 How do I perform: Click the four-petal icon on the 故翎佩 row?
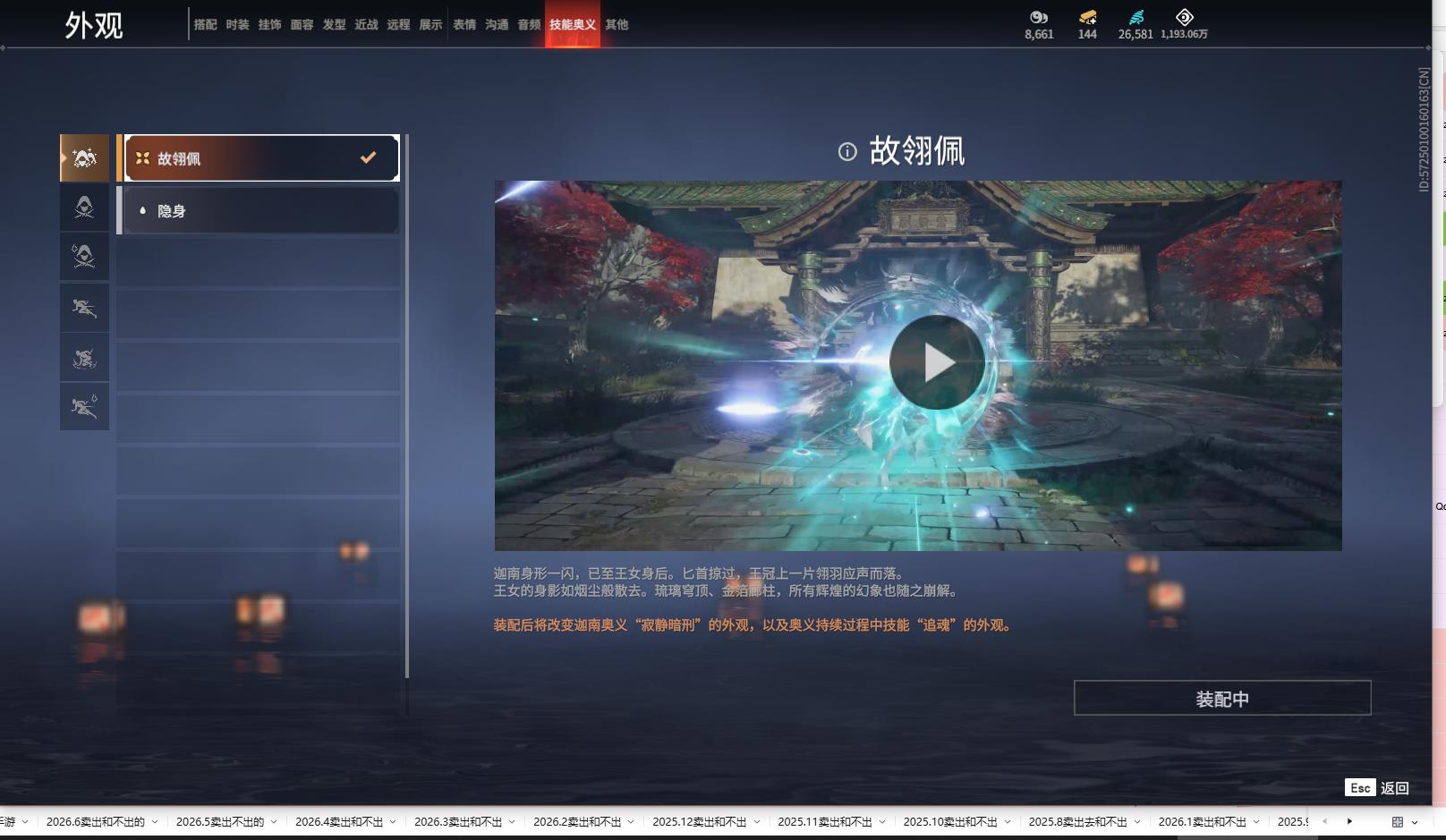click(142, 158)
